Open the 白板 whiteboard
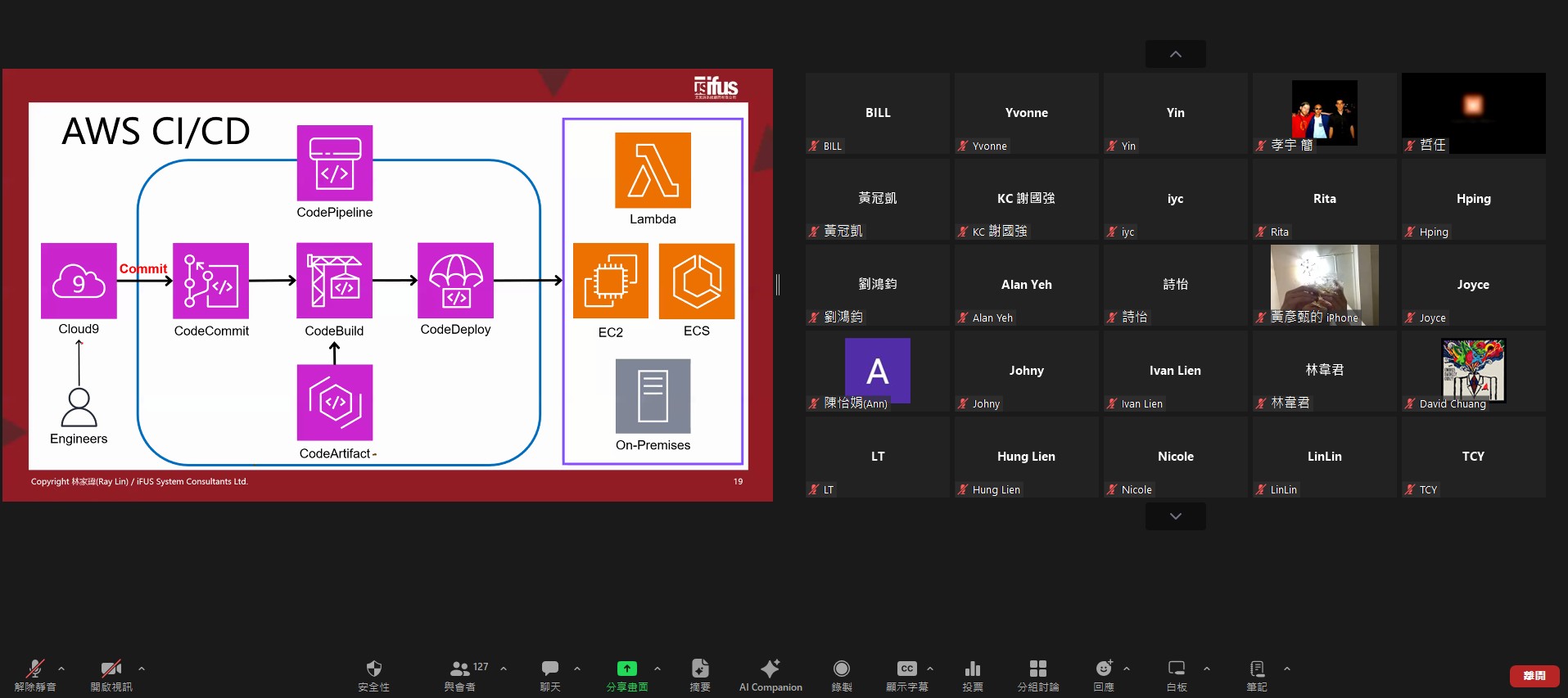This screenshot has width=1568, height=698. point(1176,675)
